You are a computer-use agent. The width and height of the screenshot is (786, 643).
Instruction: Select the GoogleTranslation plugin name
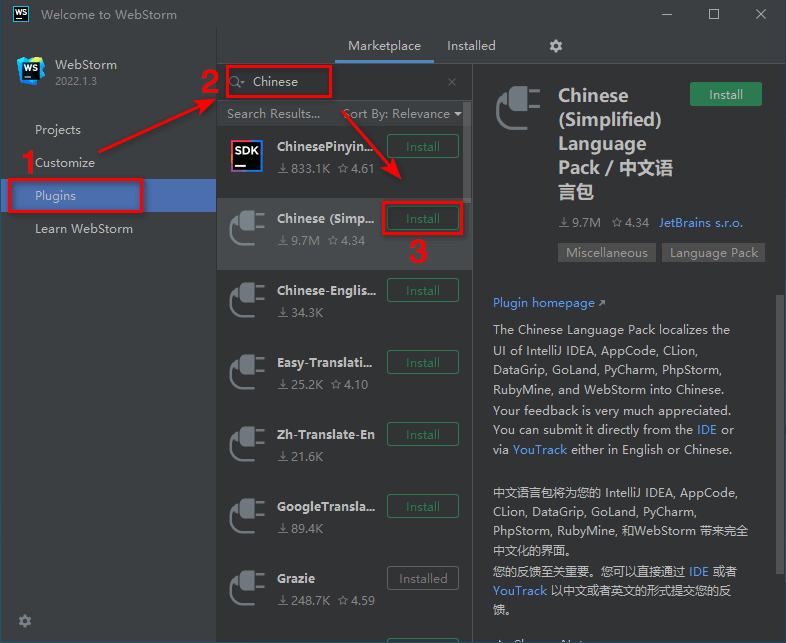coord(326,507)
